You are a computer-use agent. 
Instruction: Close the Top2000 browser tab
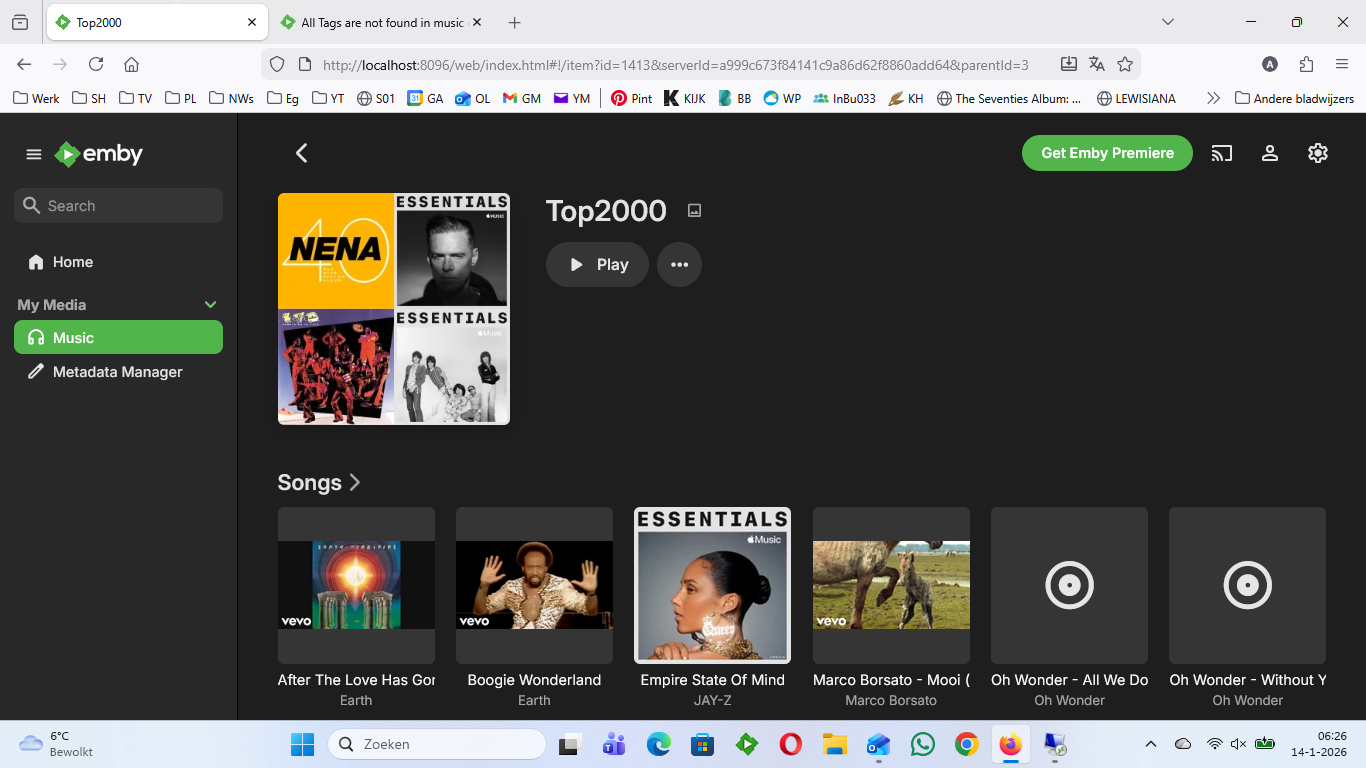tap(252, 22)
